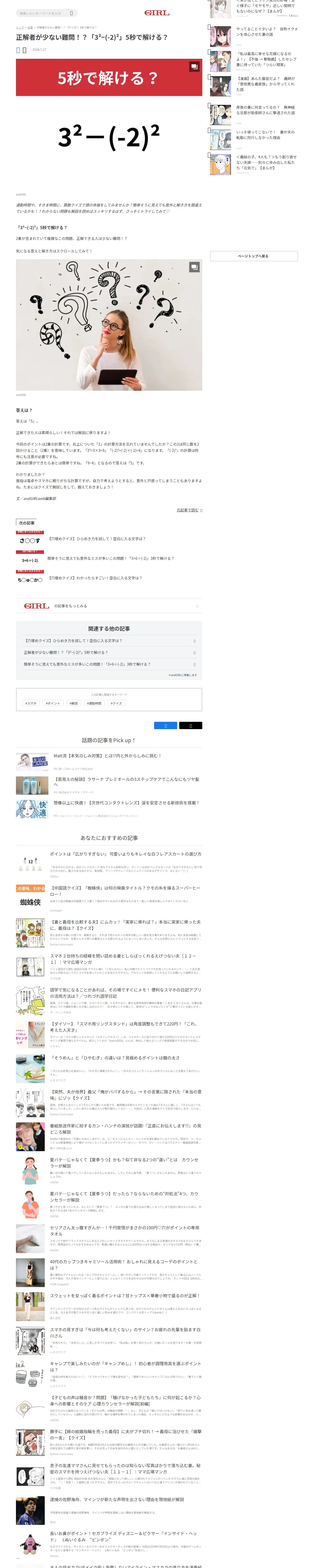Select #クイズ keyword tag

coord(116,703)
